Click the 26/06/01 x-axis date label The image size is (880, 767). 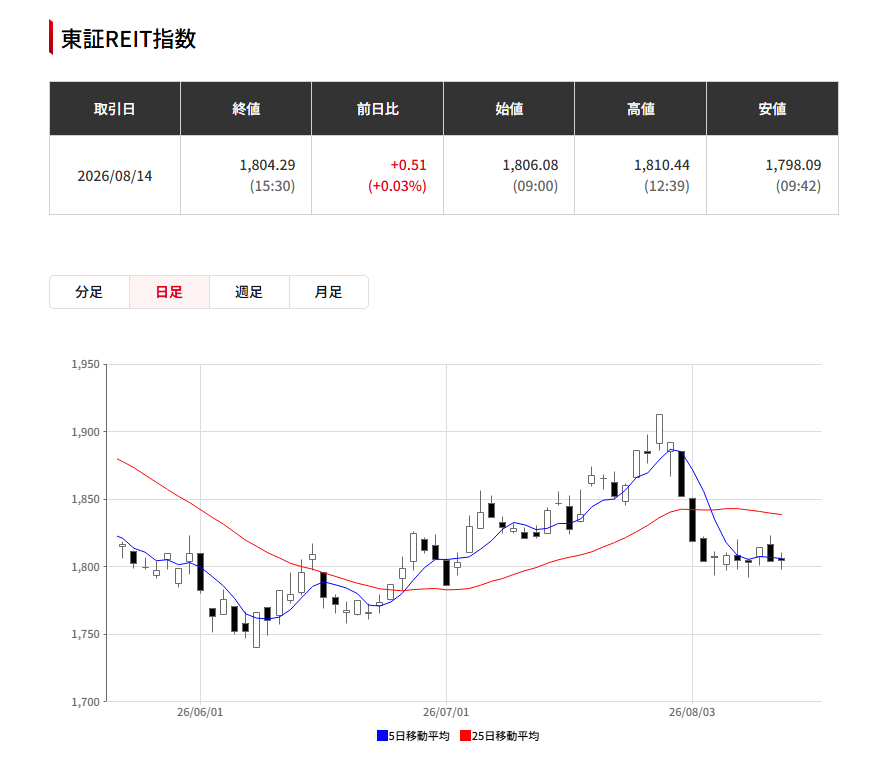point(200,712)
